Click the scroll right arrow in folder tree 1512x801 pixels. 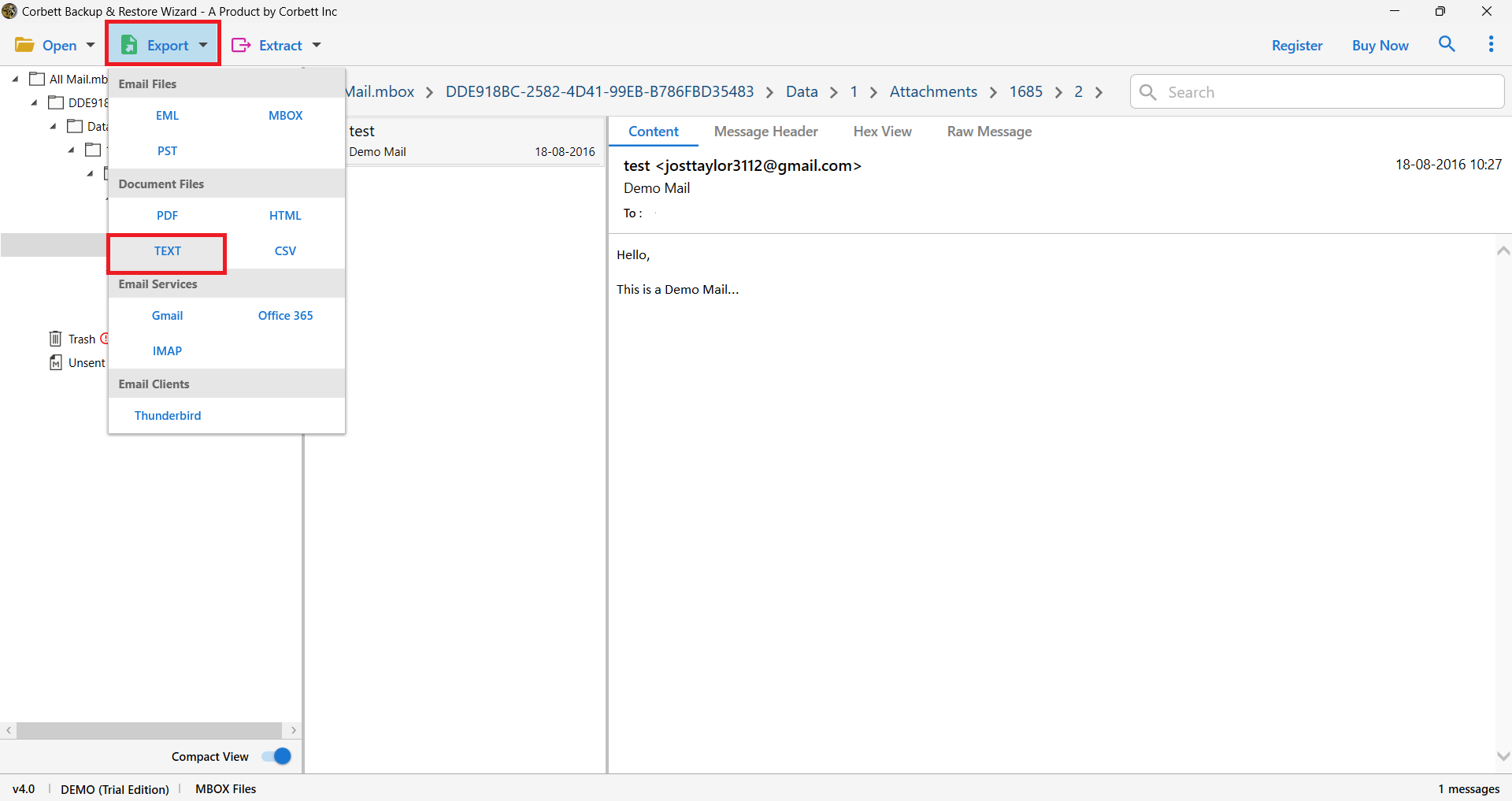pos(293,730)
